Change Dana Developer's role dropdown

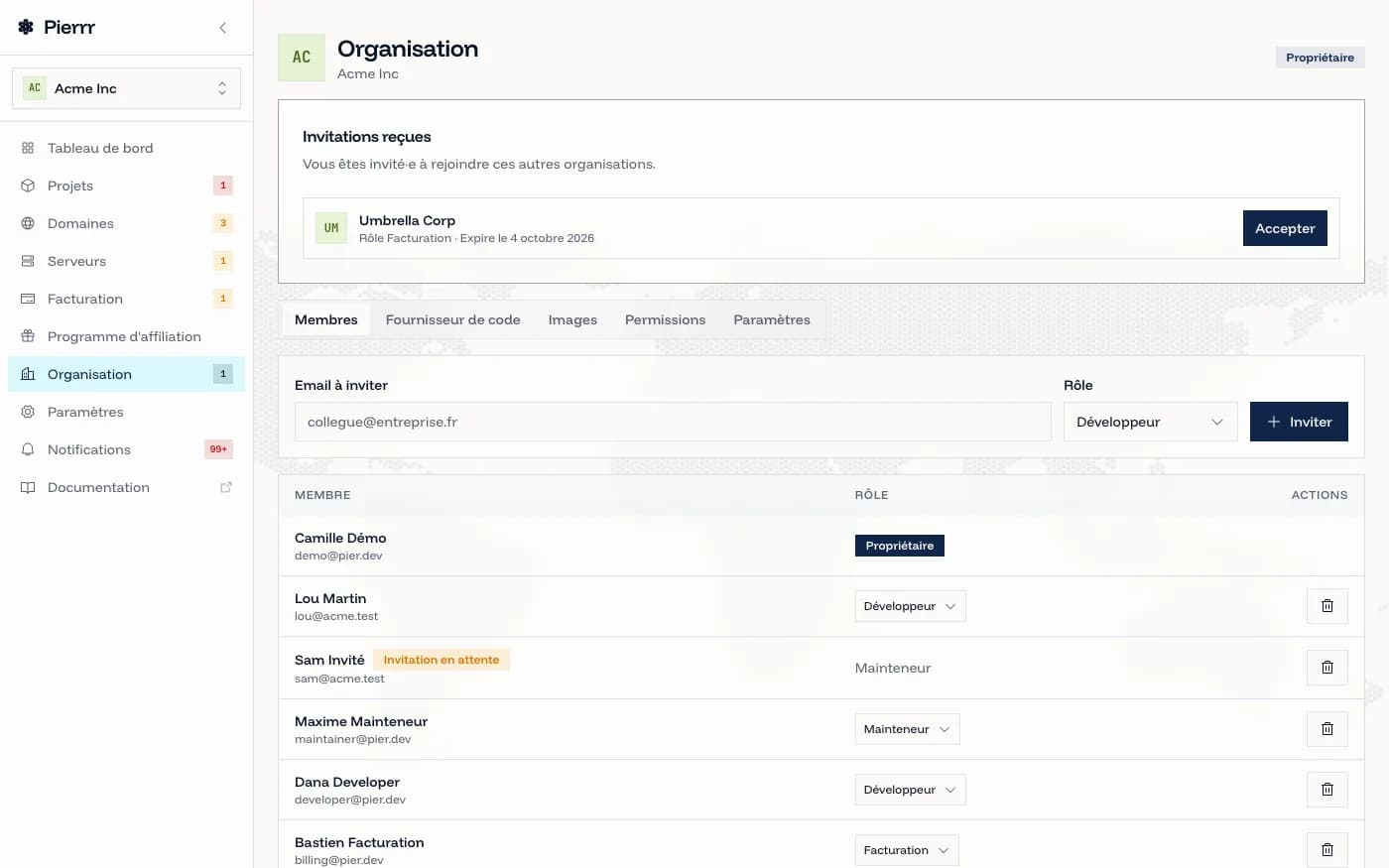(x=910, y=790)
